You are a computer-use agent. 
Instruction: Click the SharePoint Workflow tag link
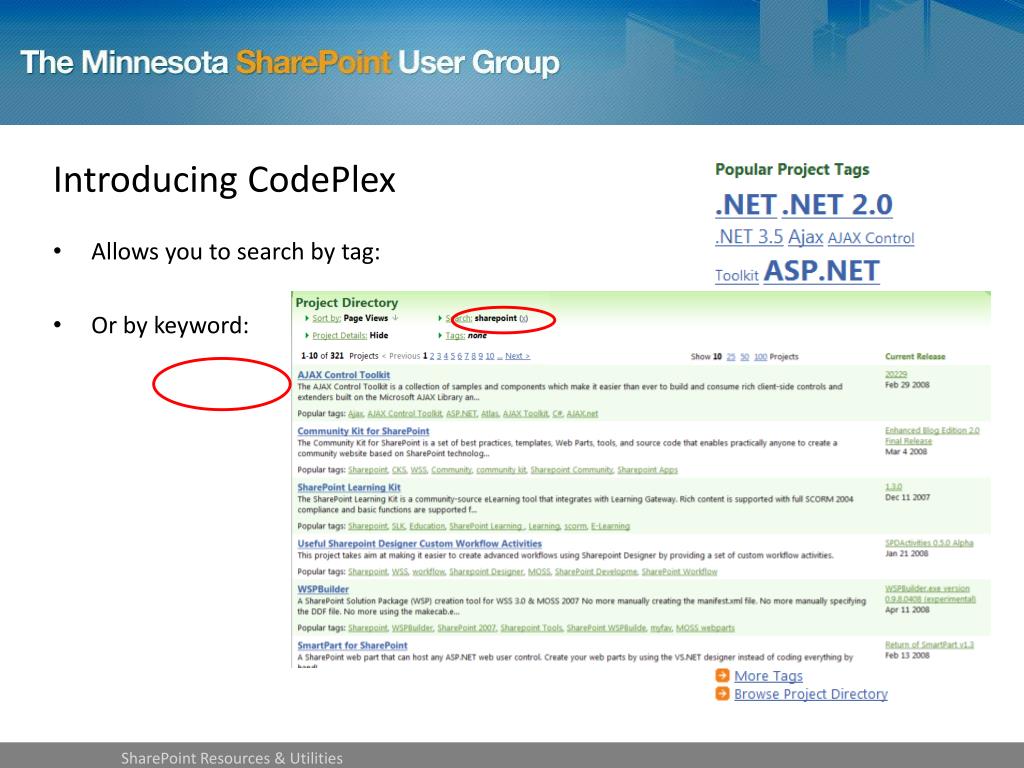[679, 571]
